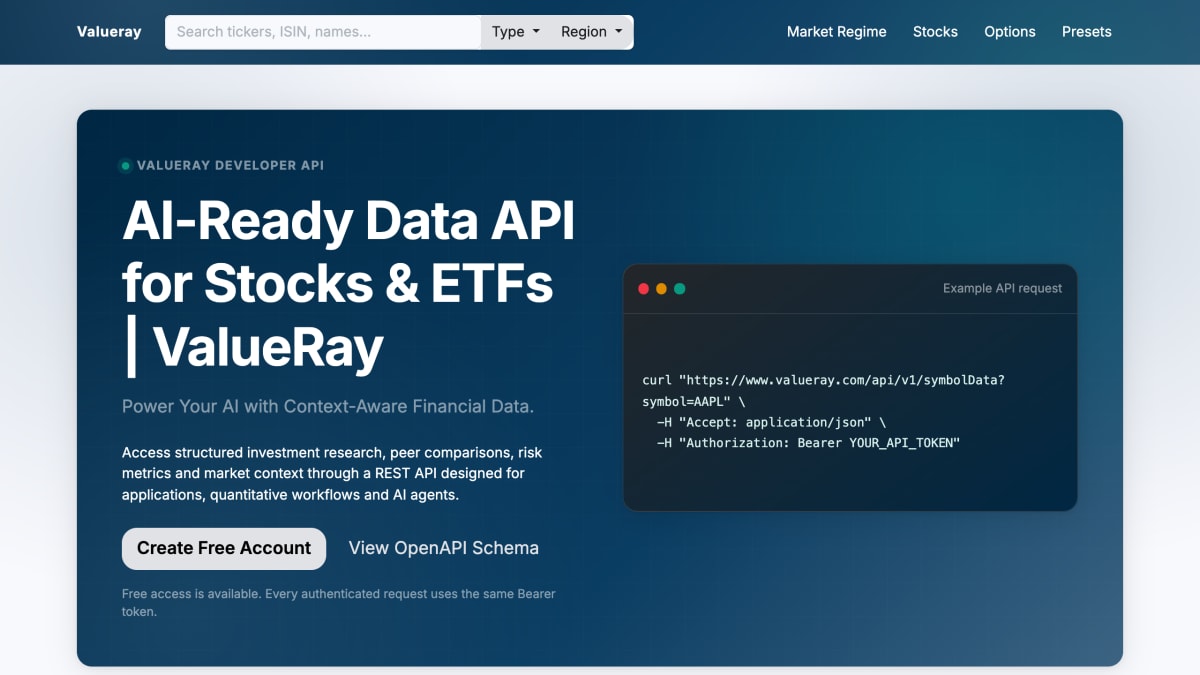Click the Valueray logo in the header
Viewport: 1200px width, 675px height.
point(109,32)
